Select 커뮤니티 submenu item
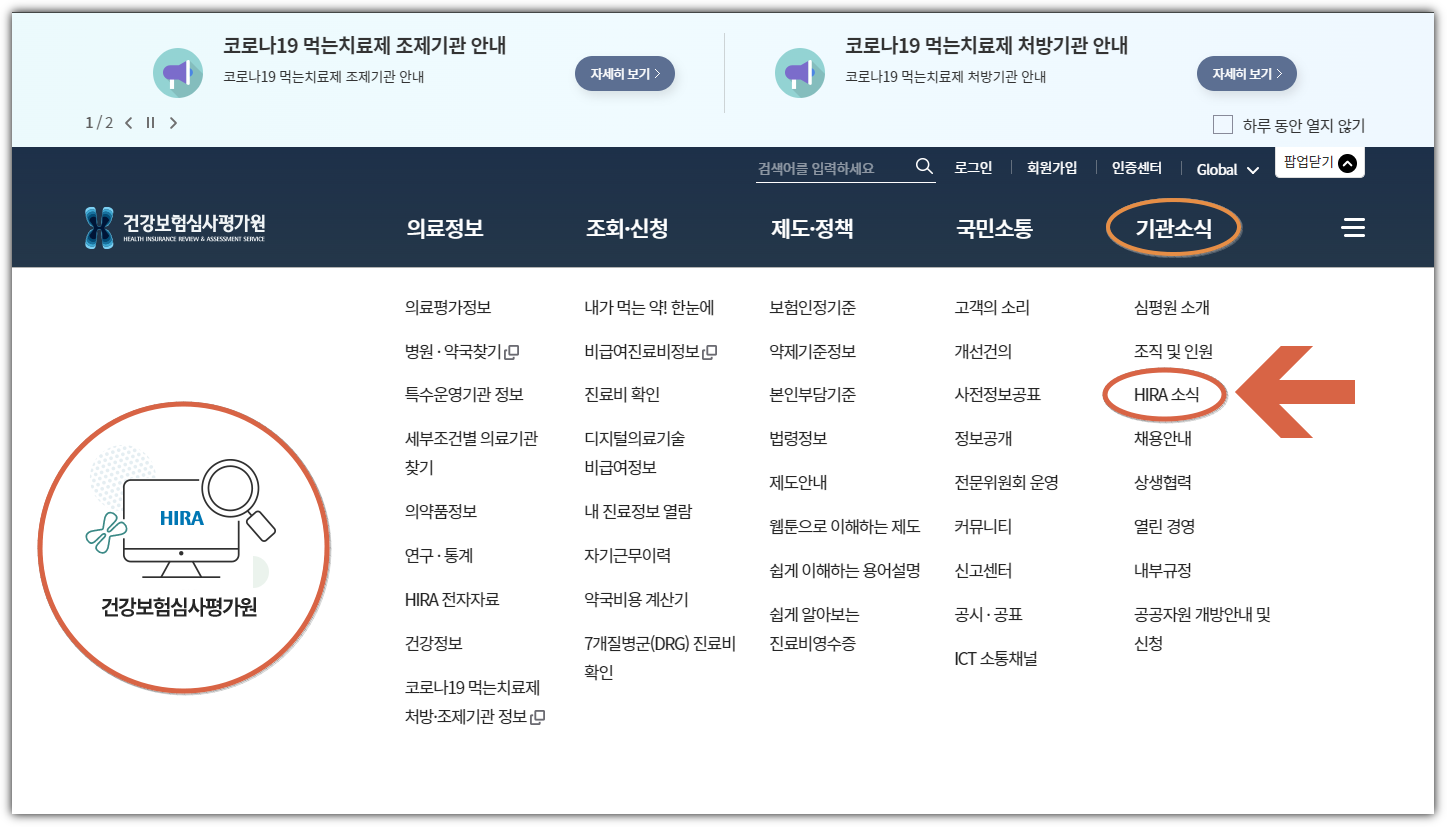The height and width of the screenshot is (827, 1447). click(984, 527)
